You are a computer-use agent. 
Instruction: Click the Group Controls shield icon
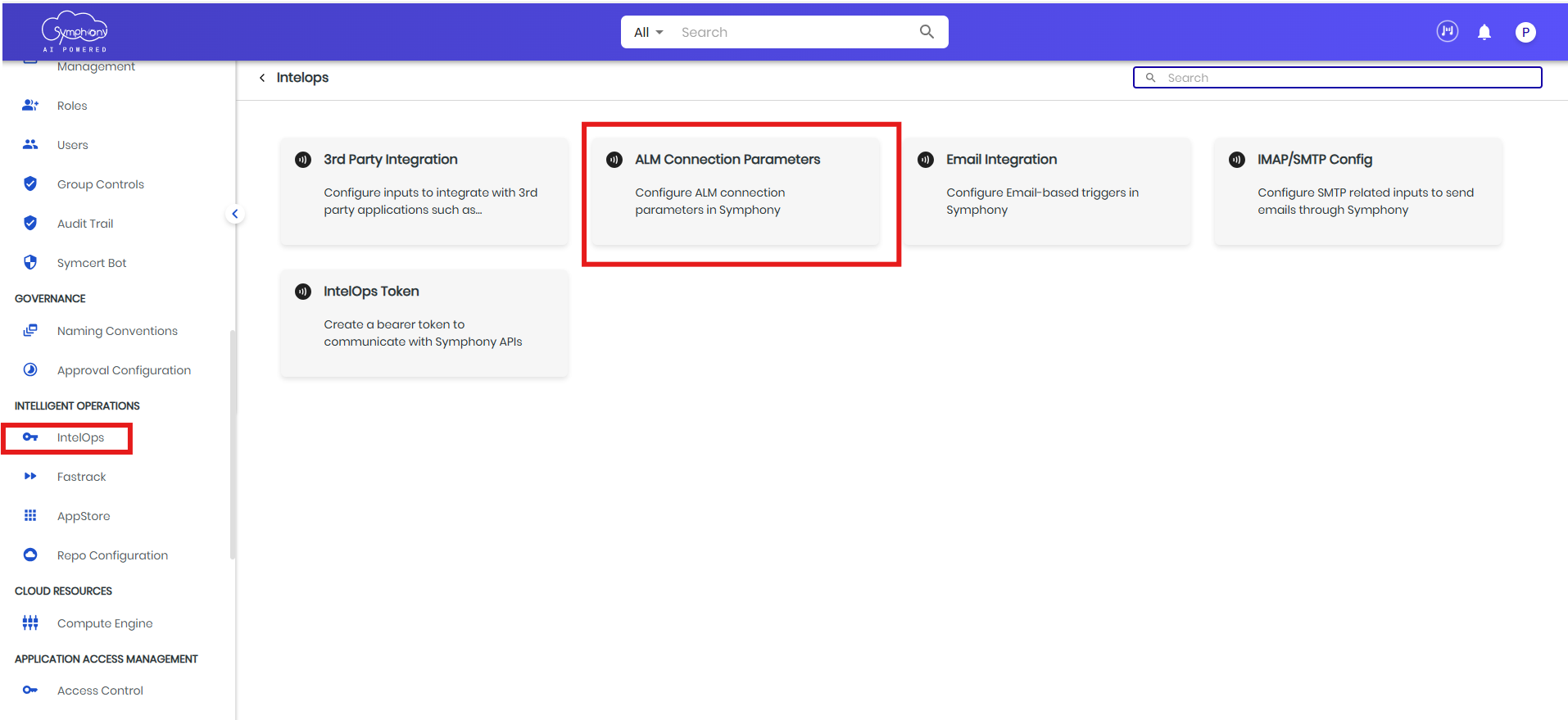coord(30,183)
